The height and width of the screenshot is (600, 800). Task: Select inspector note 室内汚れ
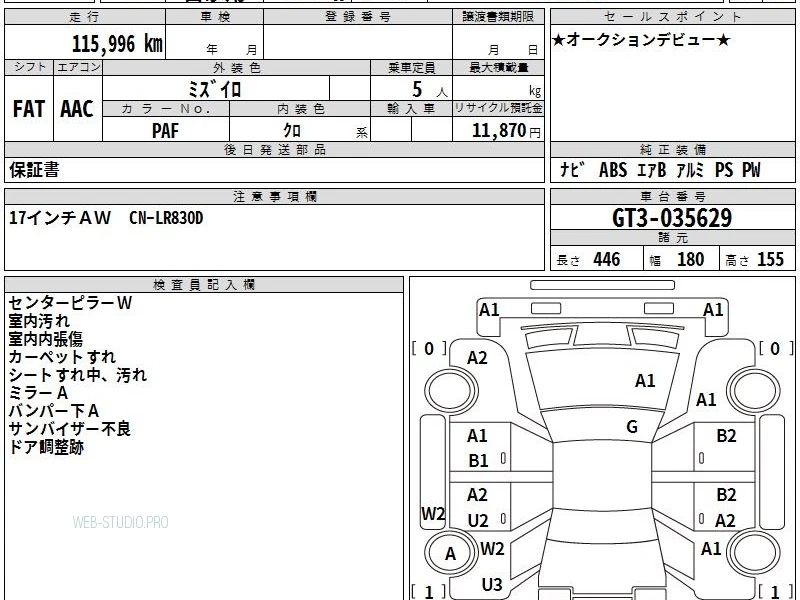coord(39,321)
